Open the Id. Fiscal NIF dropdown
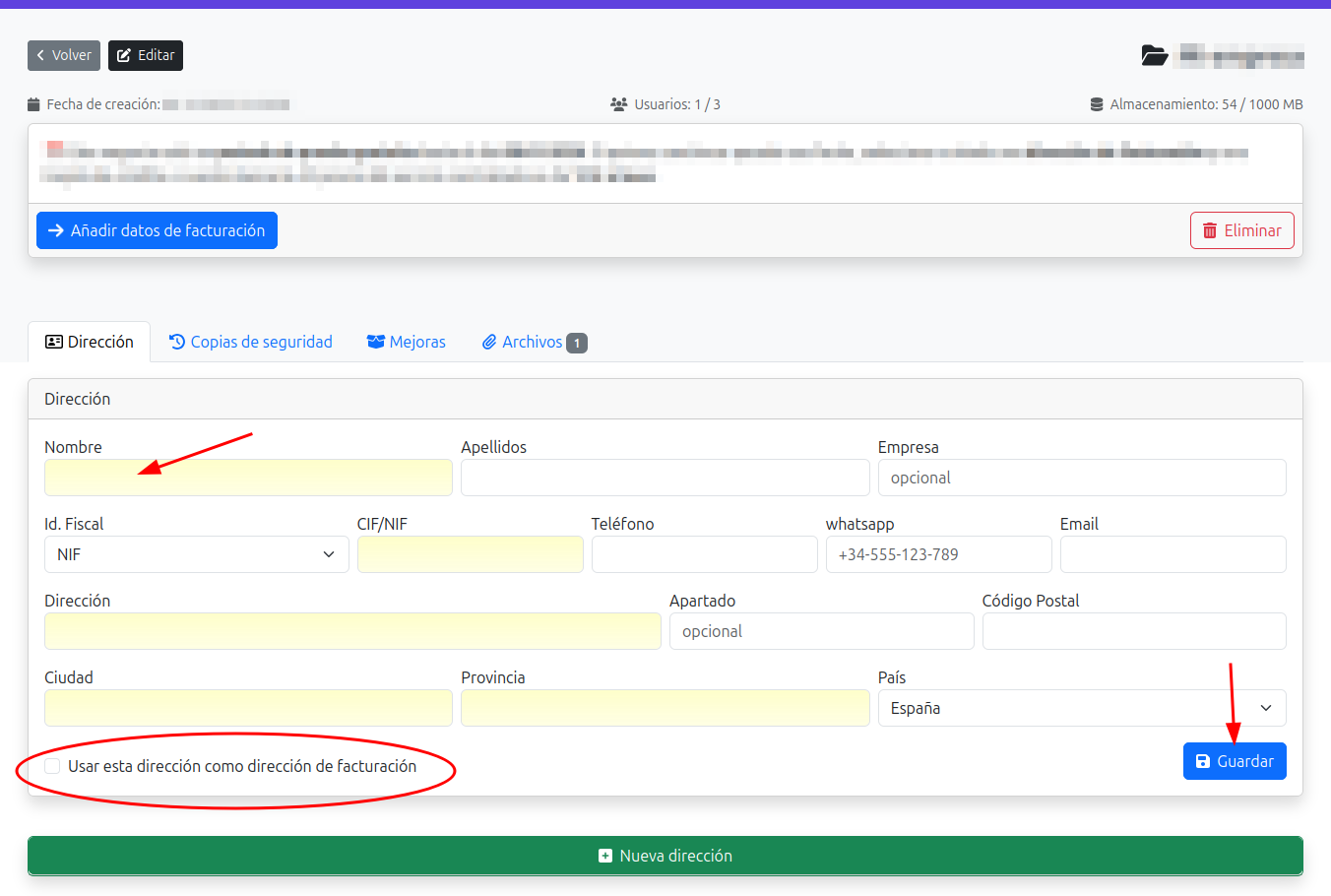This screenshot has height=896, width=1331. 196,554
